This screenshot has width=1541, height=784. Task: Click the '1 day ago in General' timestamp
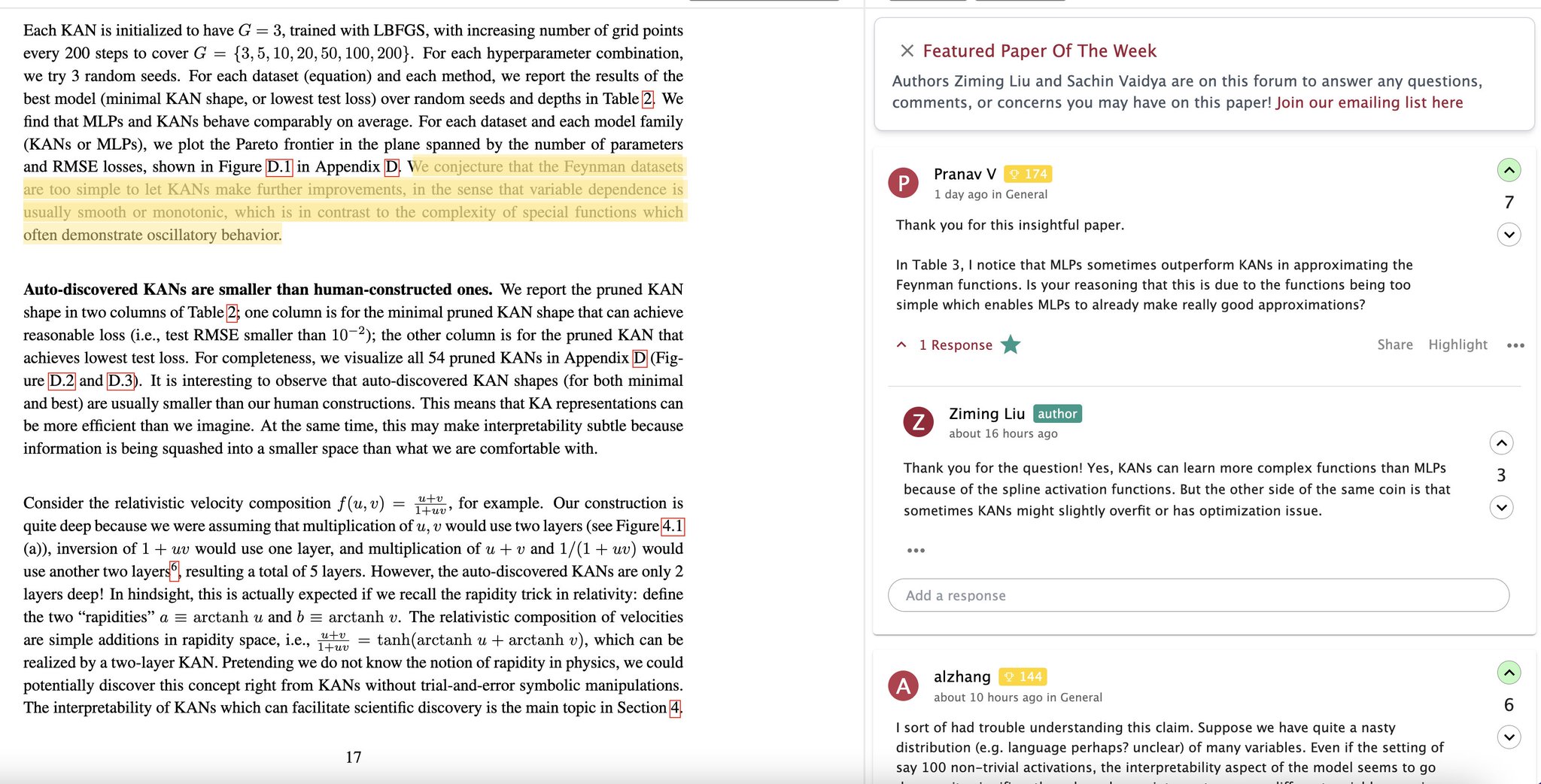(x=990, y=194)
